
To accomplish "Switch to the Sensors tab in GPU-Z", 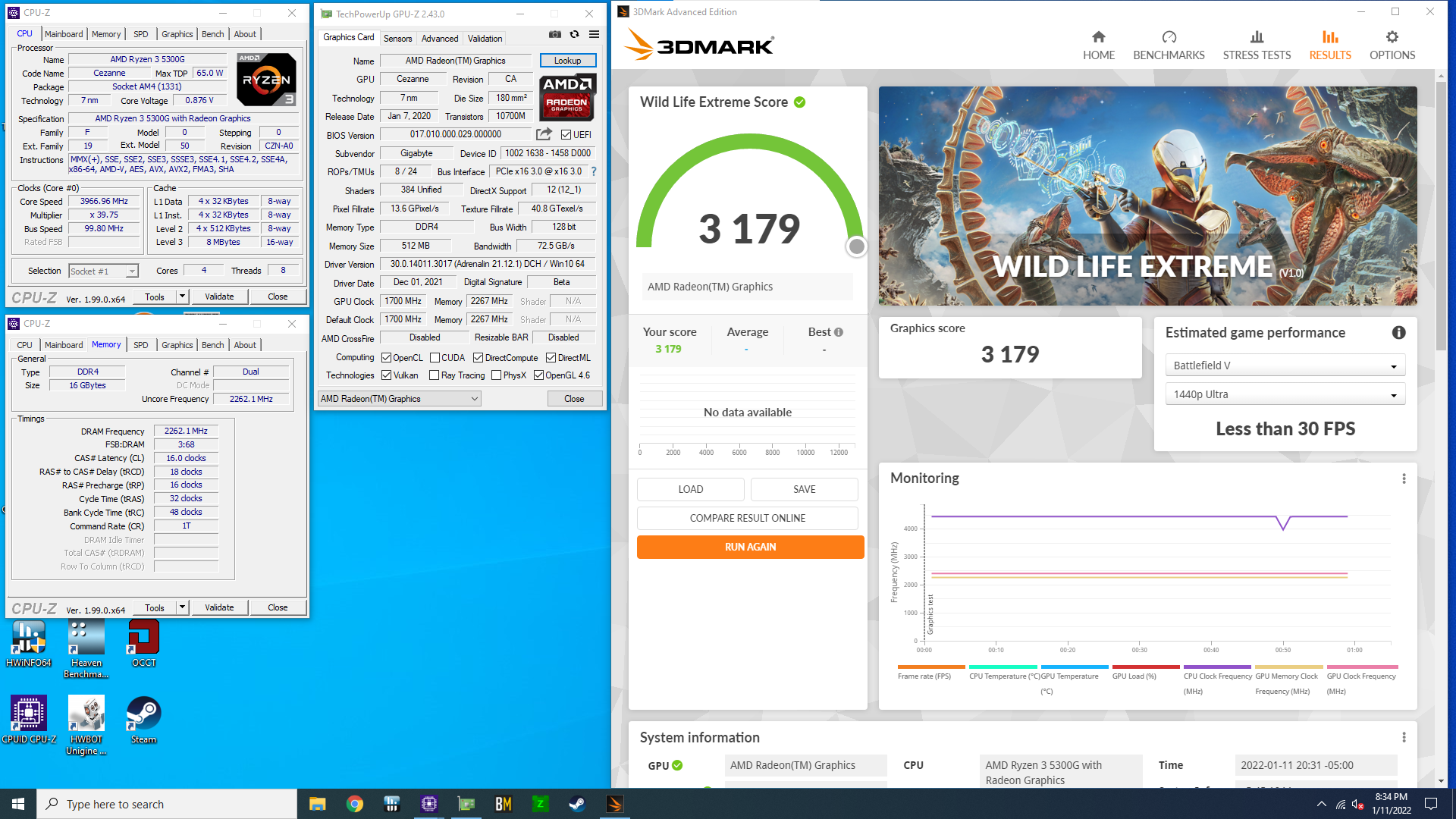I will 397,39.
